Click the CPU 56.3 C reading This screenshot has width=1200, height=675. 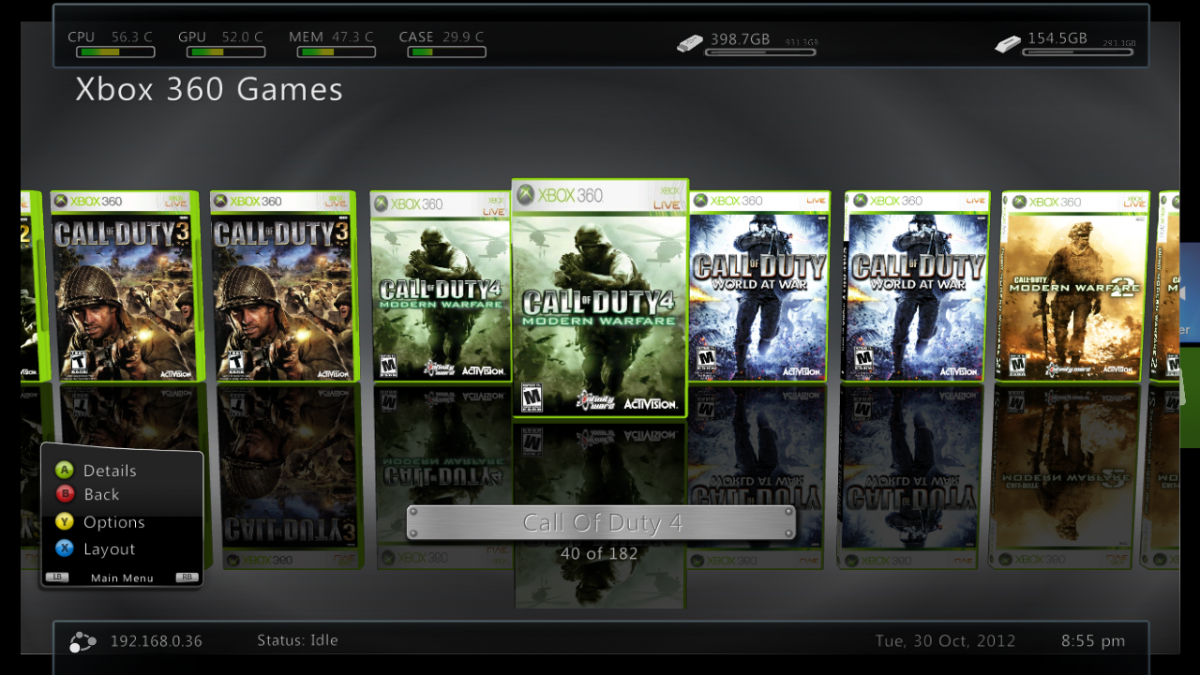coord(110,37)
